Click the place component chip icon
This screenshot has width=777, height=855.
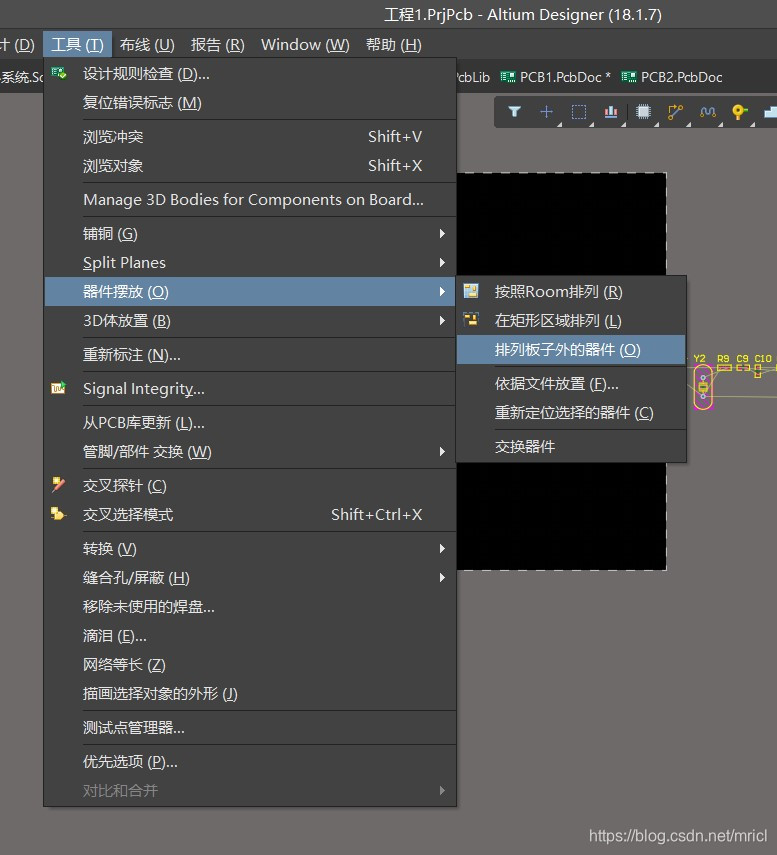(643, 112)
